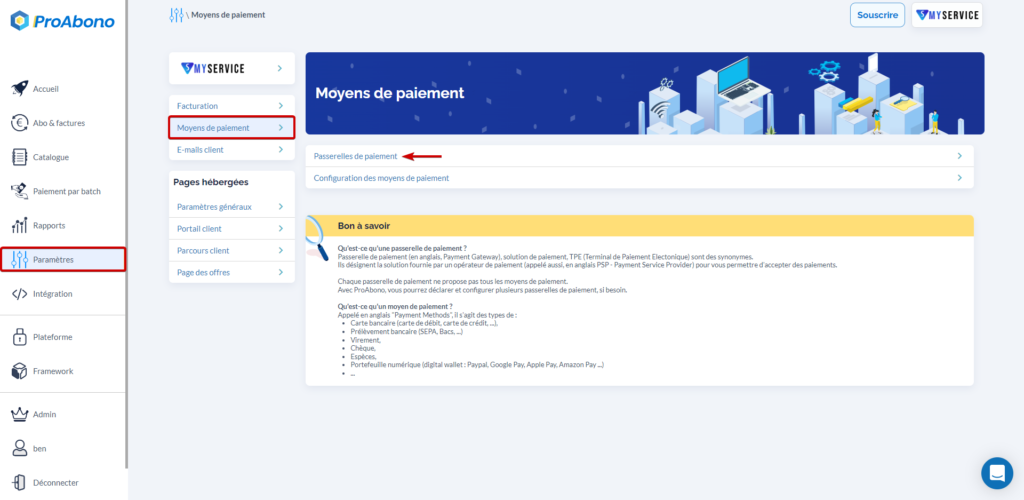The height and width of the screenshot is (500, 1024).
Task: Expand Paramètres généraux chevron
Action: click(x=280, y=207)
